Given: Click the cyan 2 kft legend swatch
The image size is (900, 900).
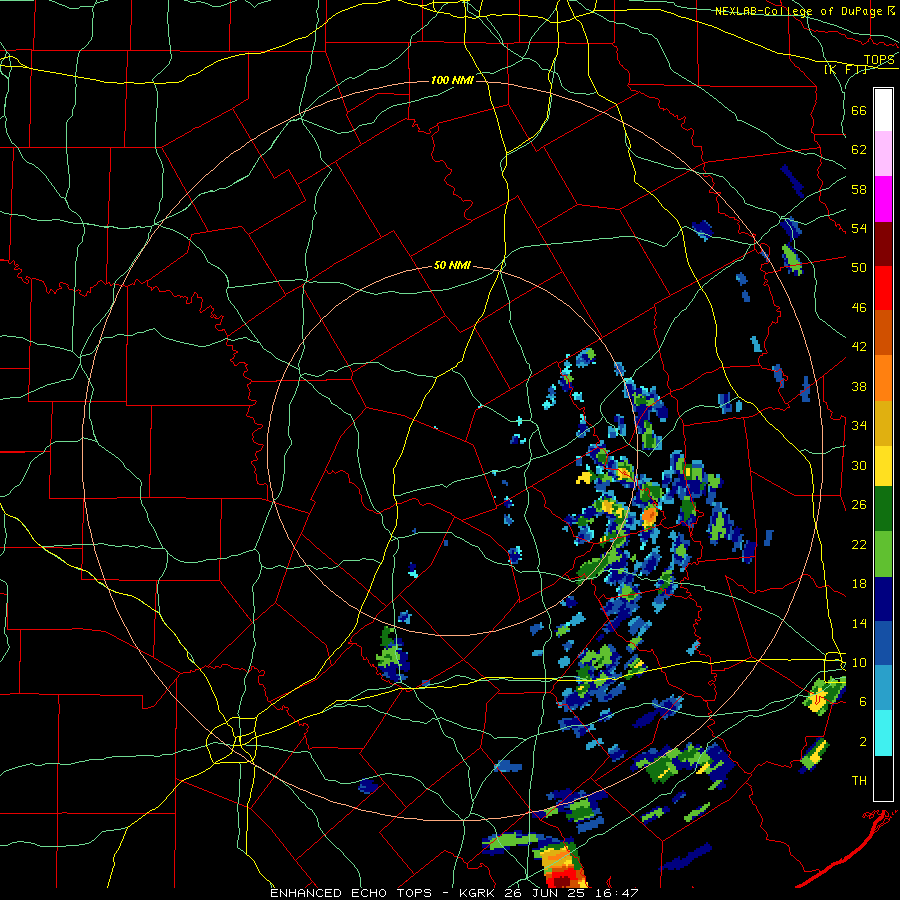Looking at the screenshot, I should 883,733.
